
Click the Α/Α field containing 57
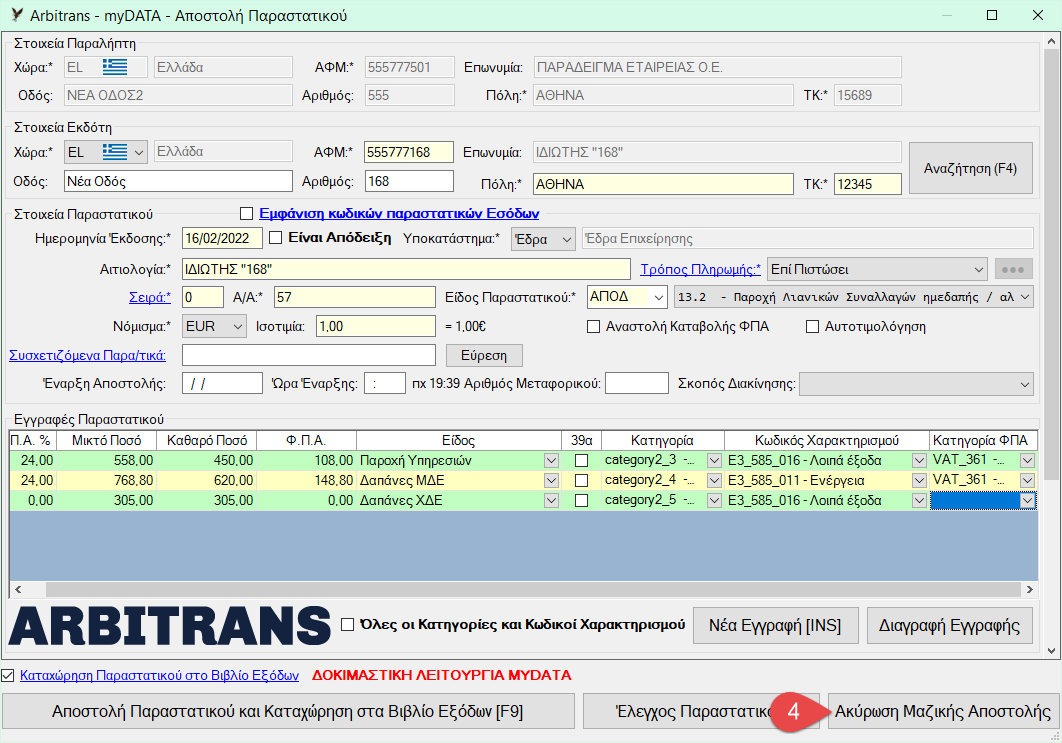click(x=354, y=297)
